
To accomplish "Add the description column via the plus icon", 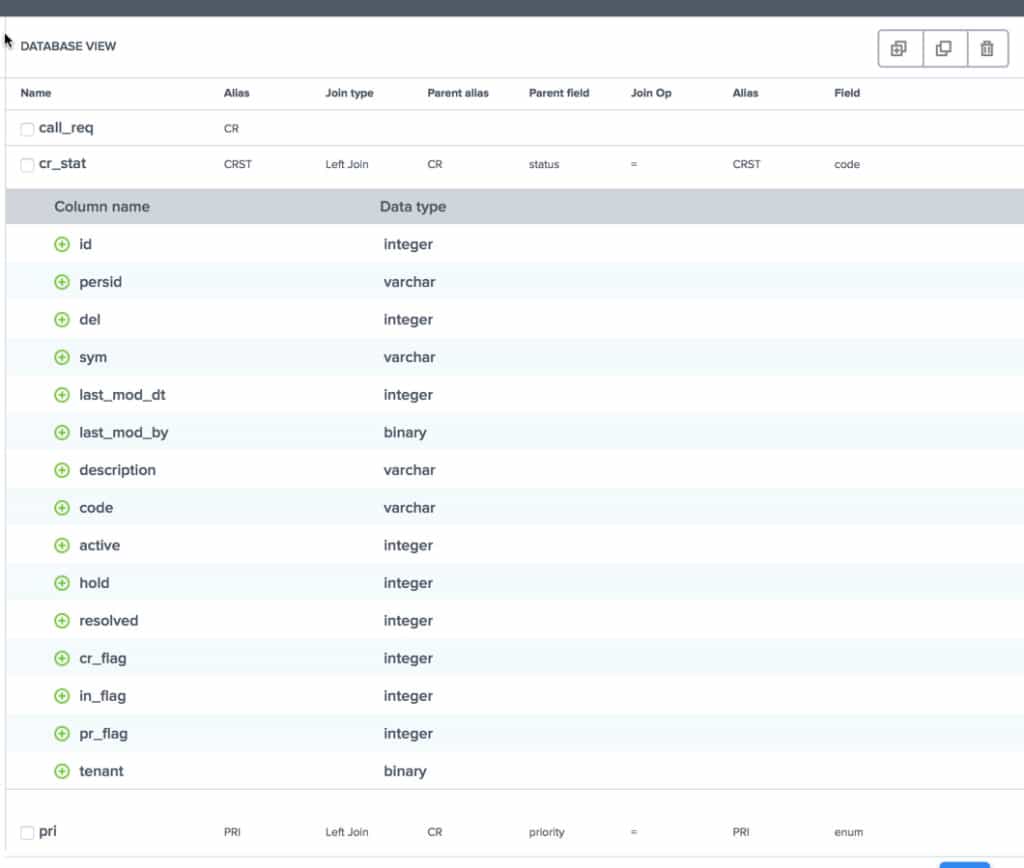I will (61, 469).
